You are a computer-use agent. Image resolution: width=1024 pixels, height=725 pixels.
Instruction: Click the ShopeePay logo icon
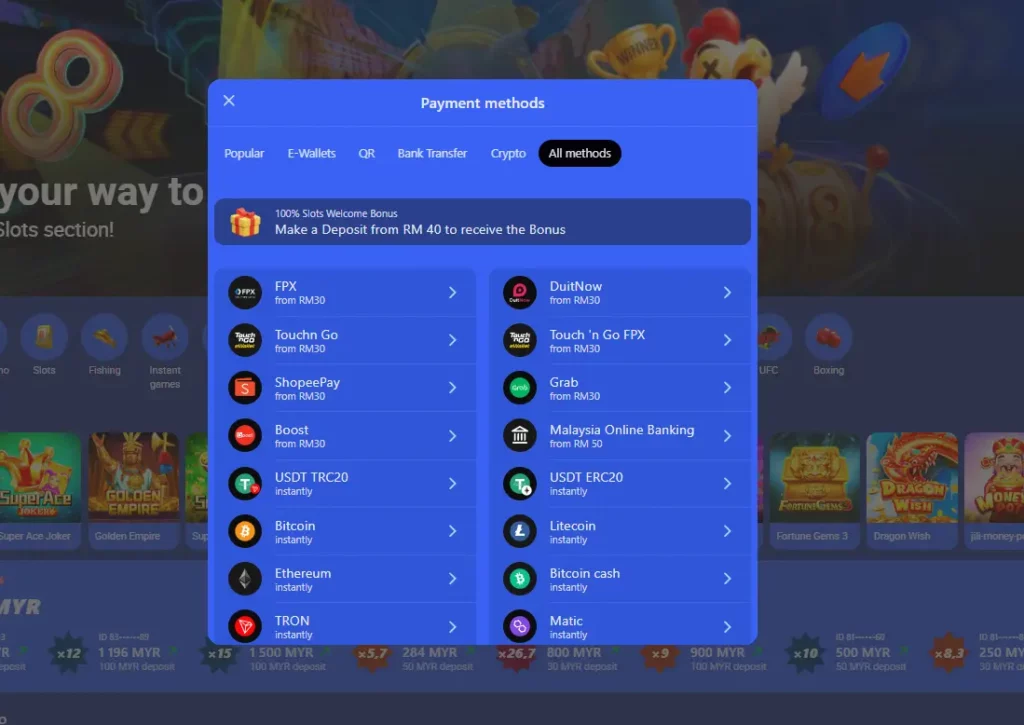click(x=245, y=388)
